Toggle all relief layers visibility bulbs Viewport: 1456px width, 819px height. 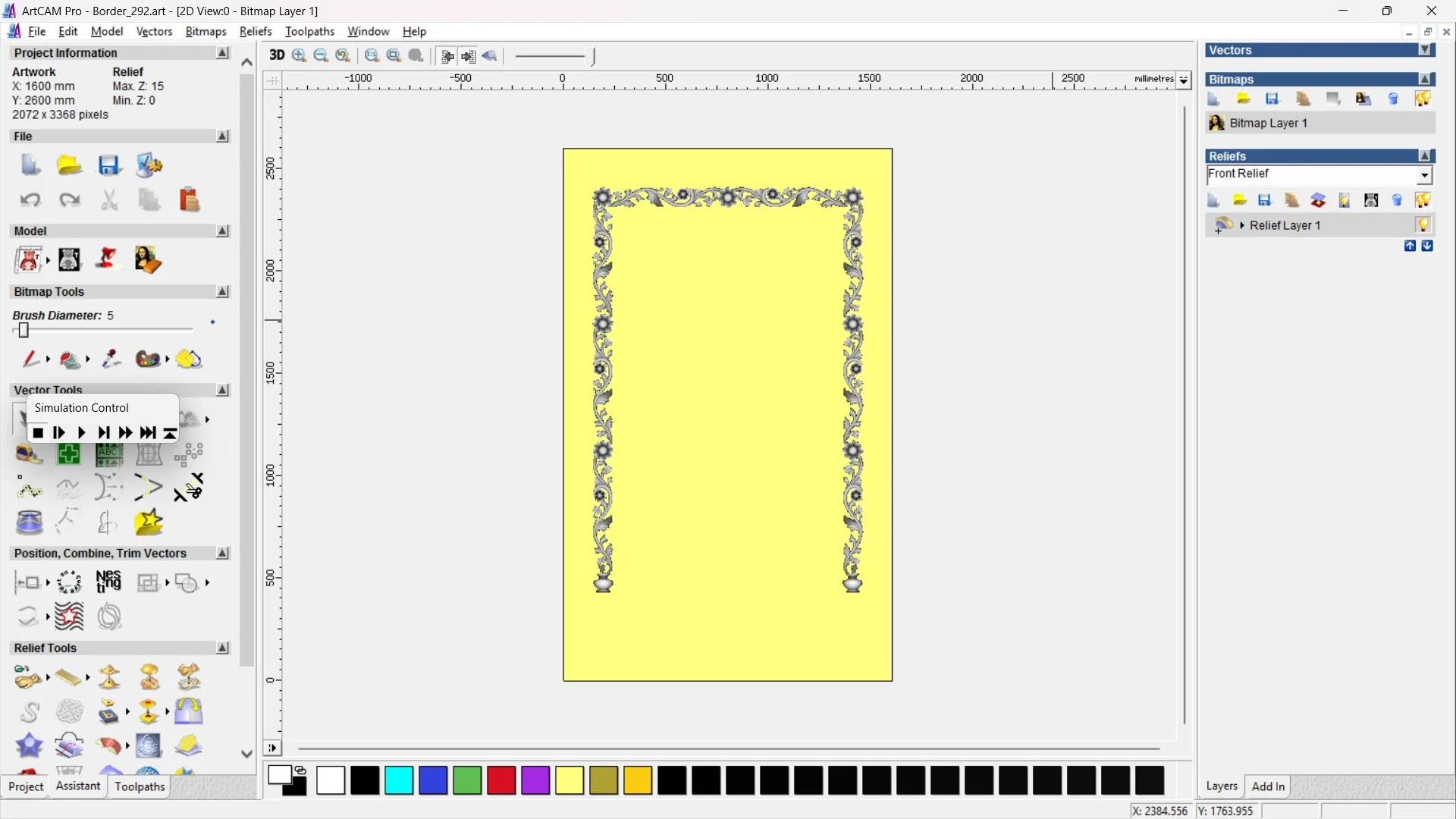coord(1423,201)
